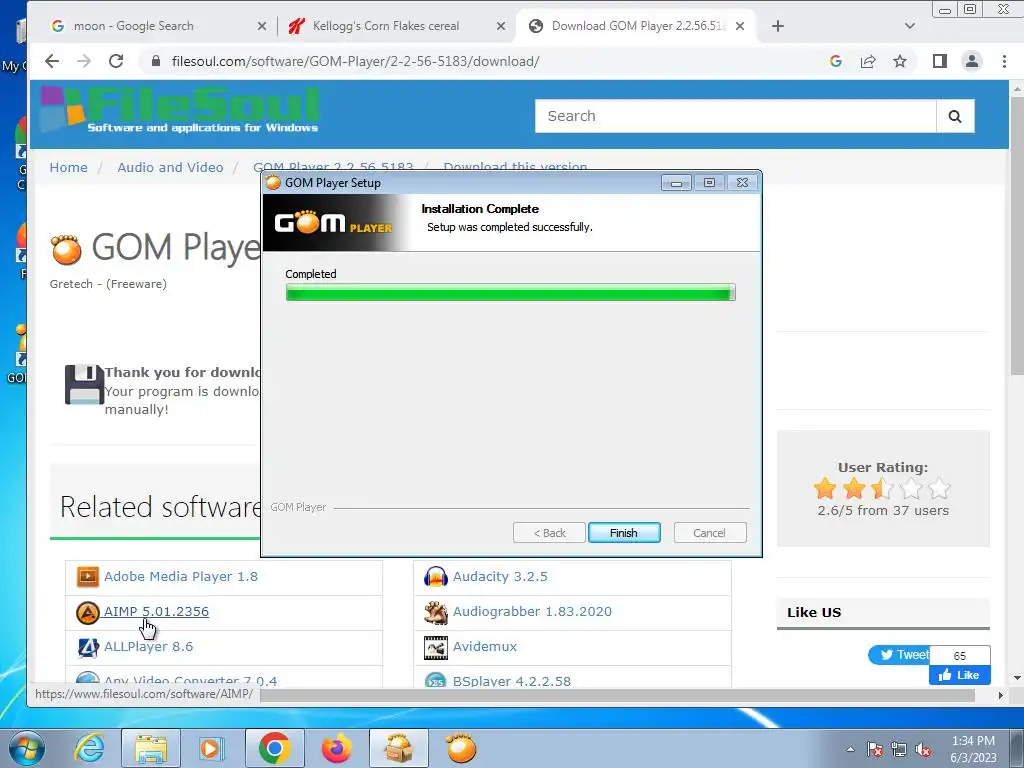Click the address bar URL
This screenshot has height=768, width=1024.
[355, 61]
